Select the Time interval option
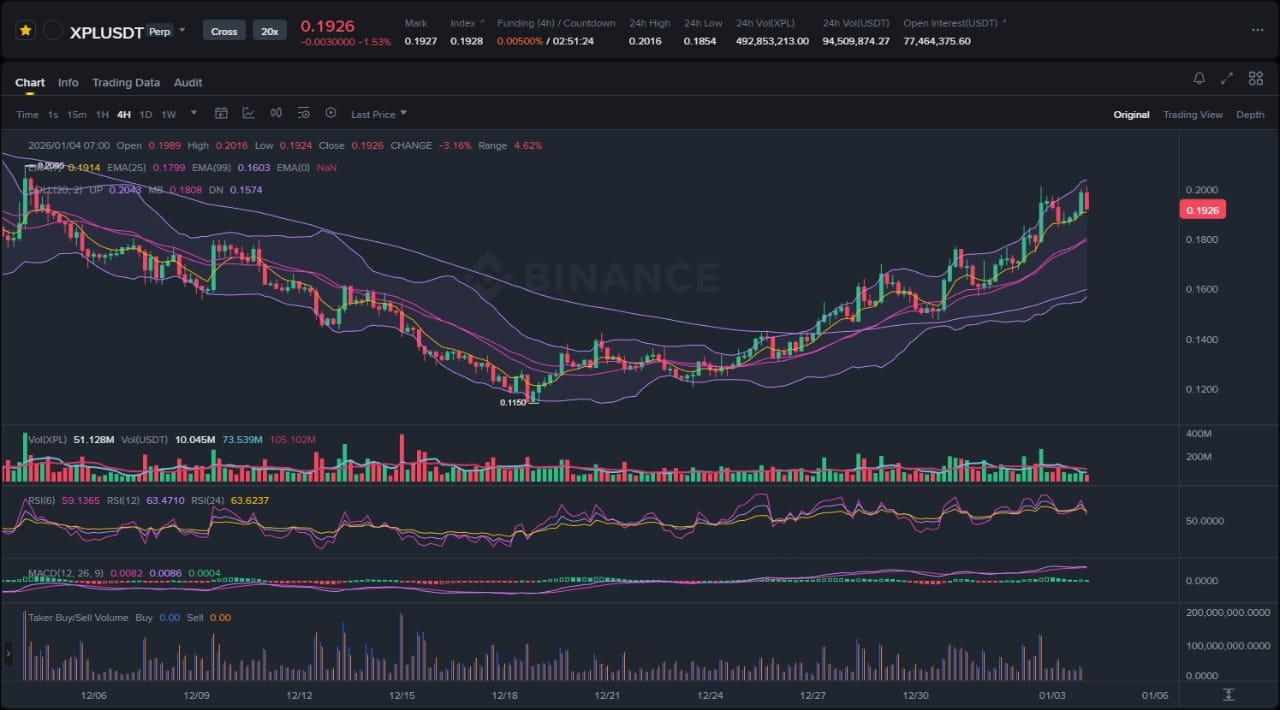This screenshot has width=1280, height=710. (27, 114)
